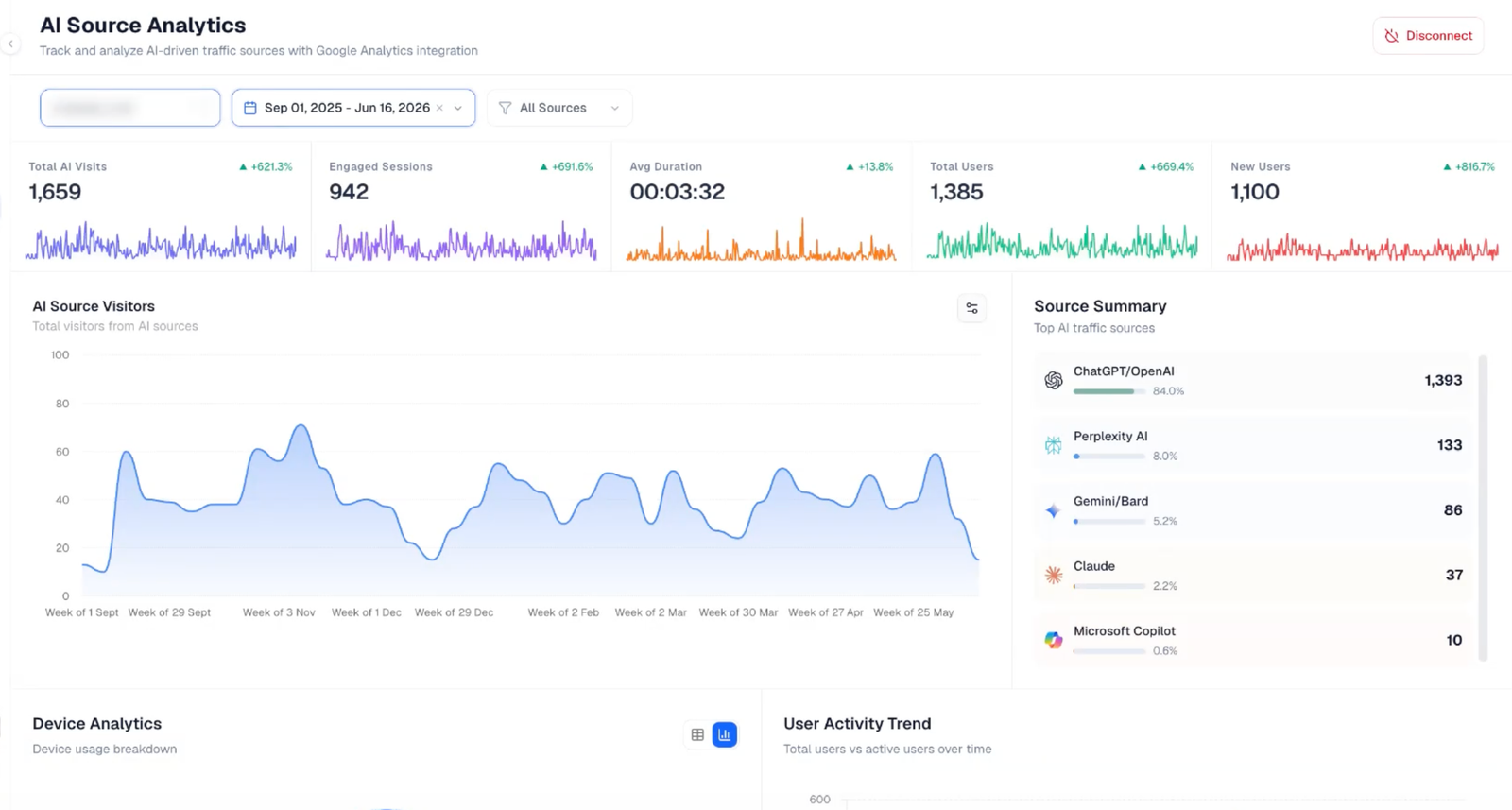The image size is (1512, 810).
Task: Click the New Users value 1,100
Action: 1255,192
